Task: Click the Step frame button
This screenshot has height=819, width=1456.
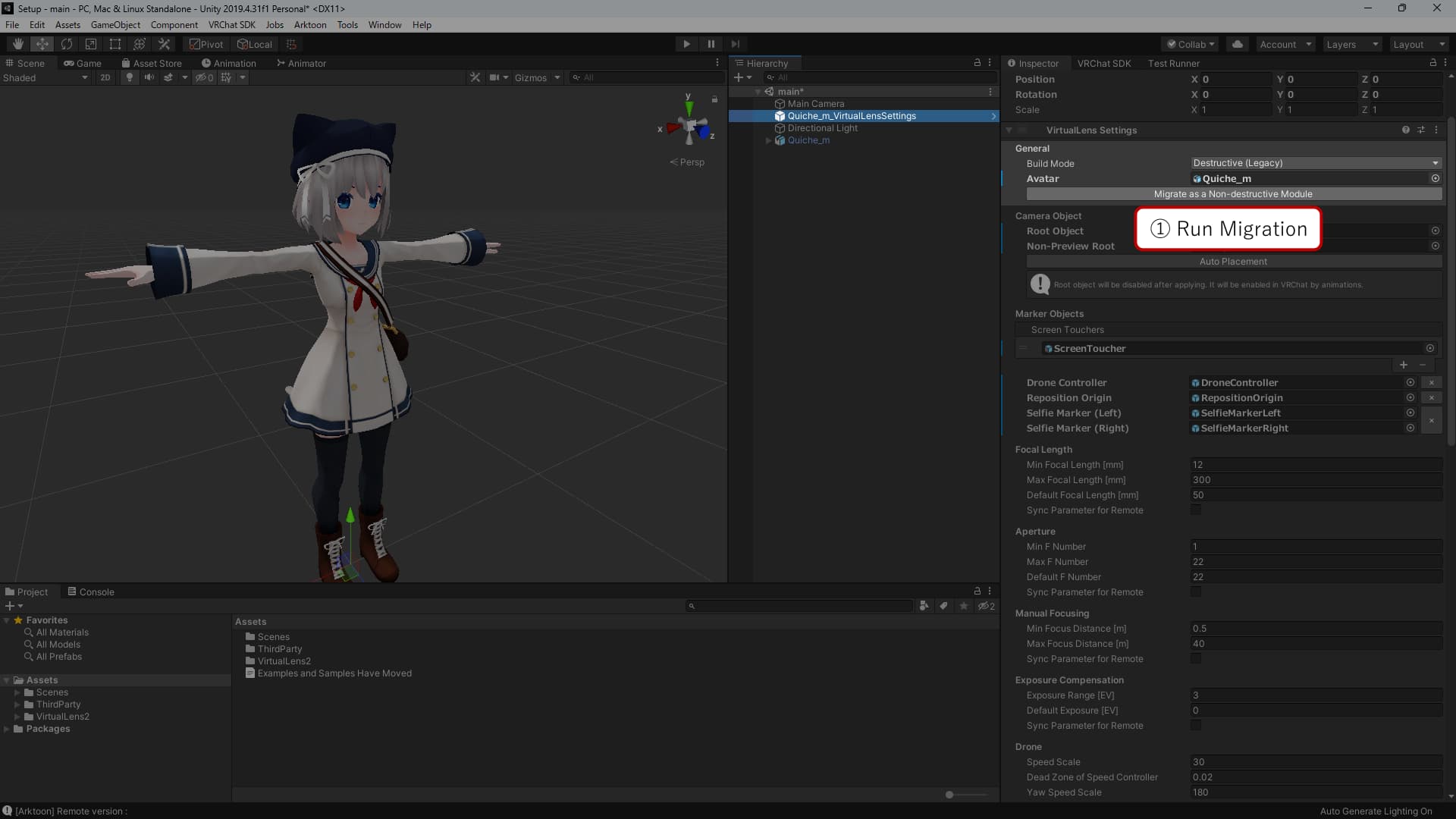Action: tap(735, 44)
